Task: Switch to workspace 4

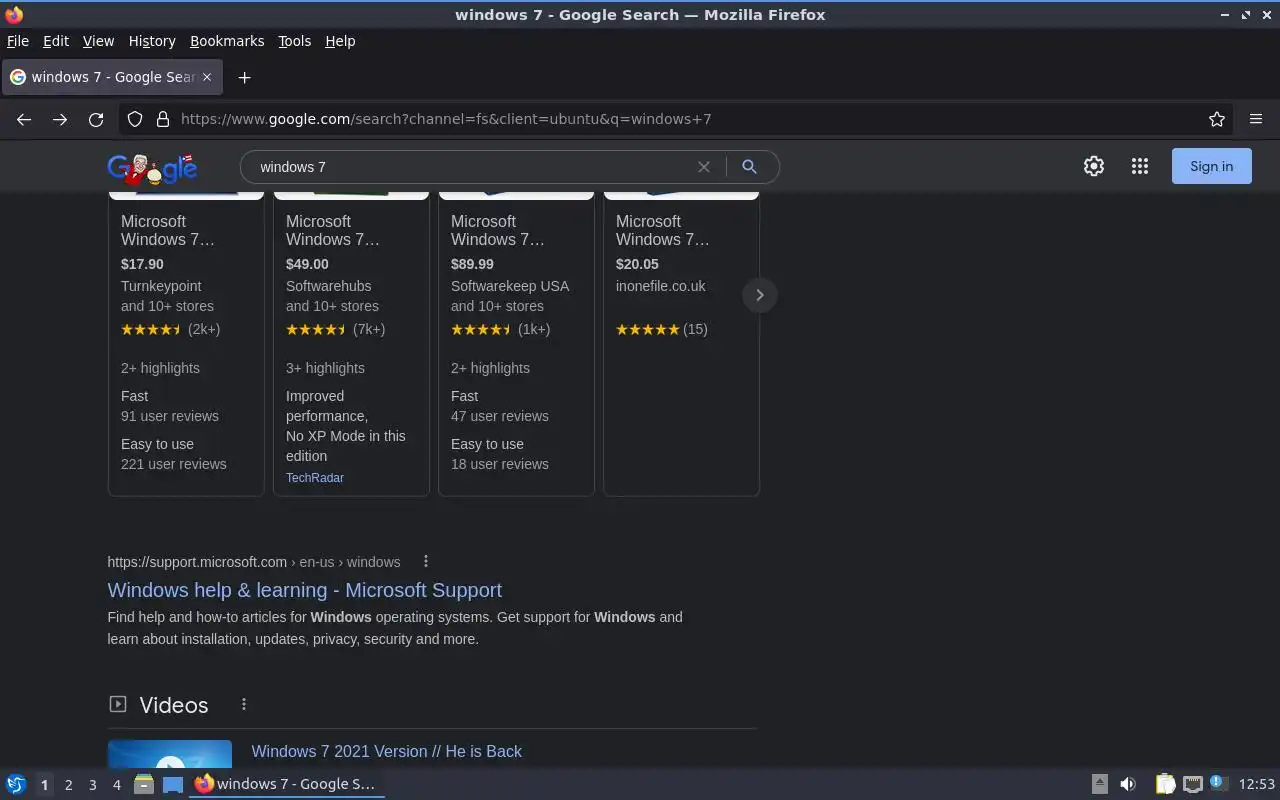Action: click(116, 785)
